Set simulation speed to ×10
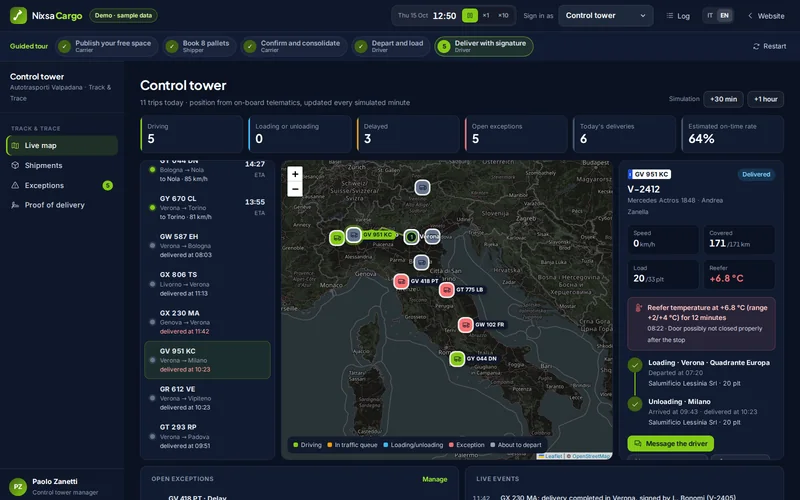Screen dimensions: 800x500 (x=503, y=15)
